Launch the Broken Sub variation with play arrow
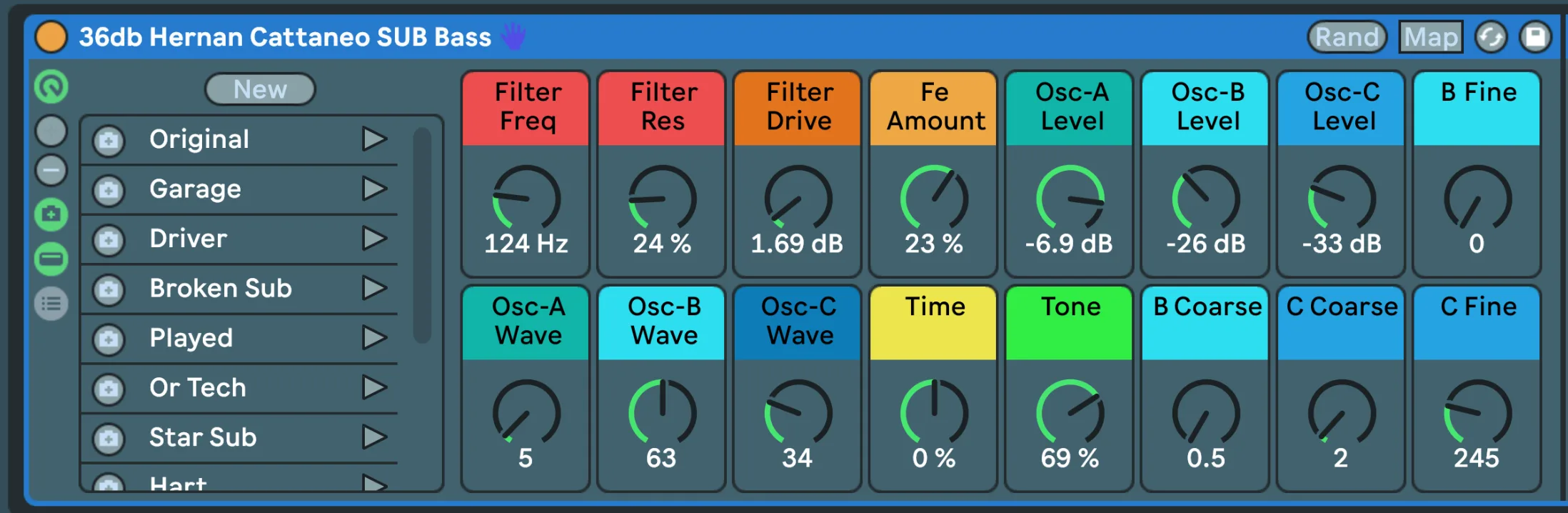Image resolution: width=1568 pixels, height=513 pixels. click(374, 288)
